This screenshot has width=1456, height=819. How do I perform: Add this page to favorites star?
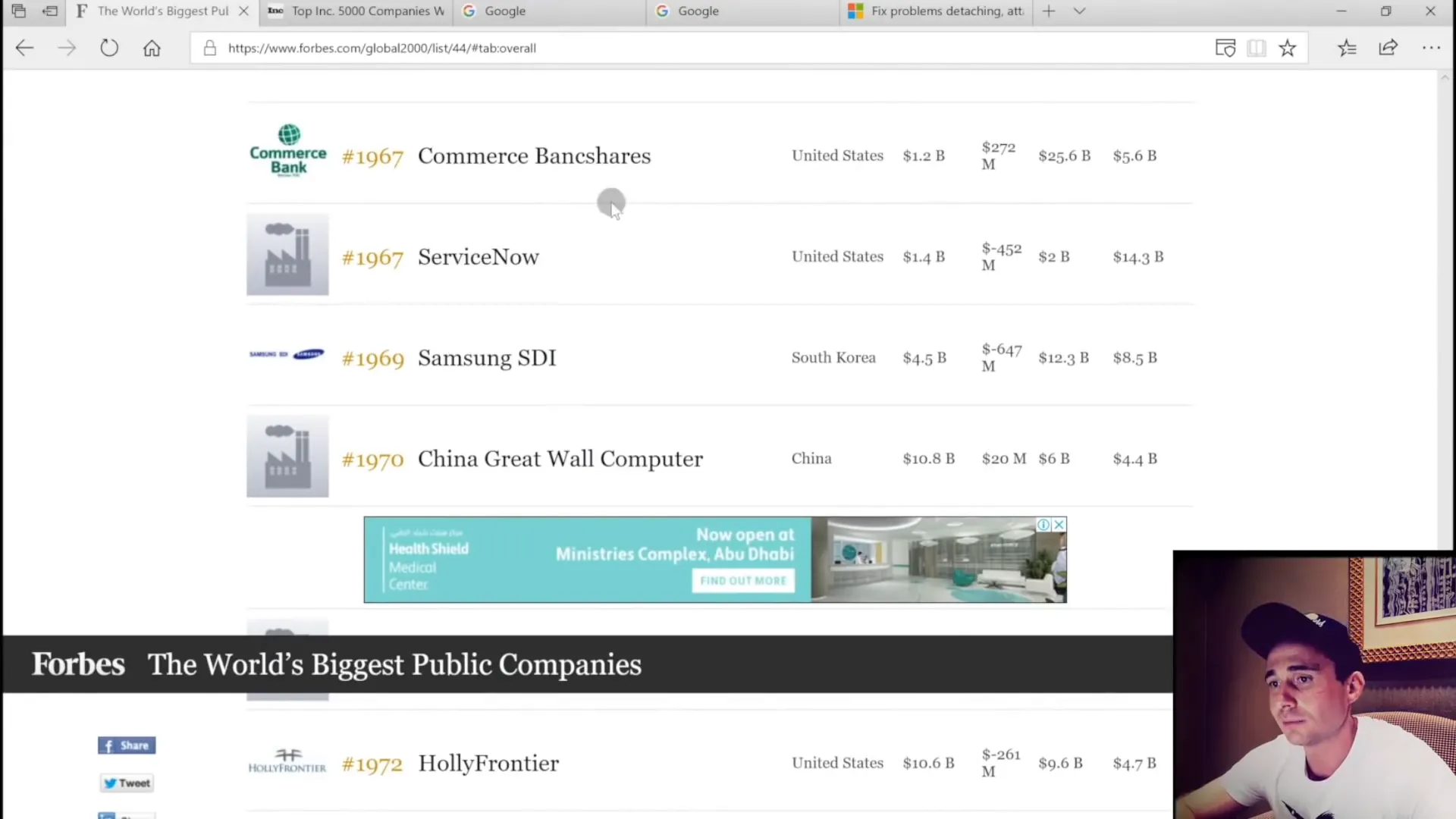pos(1287,48)
